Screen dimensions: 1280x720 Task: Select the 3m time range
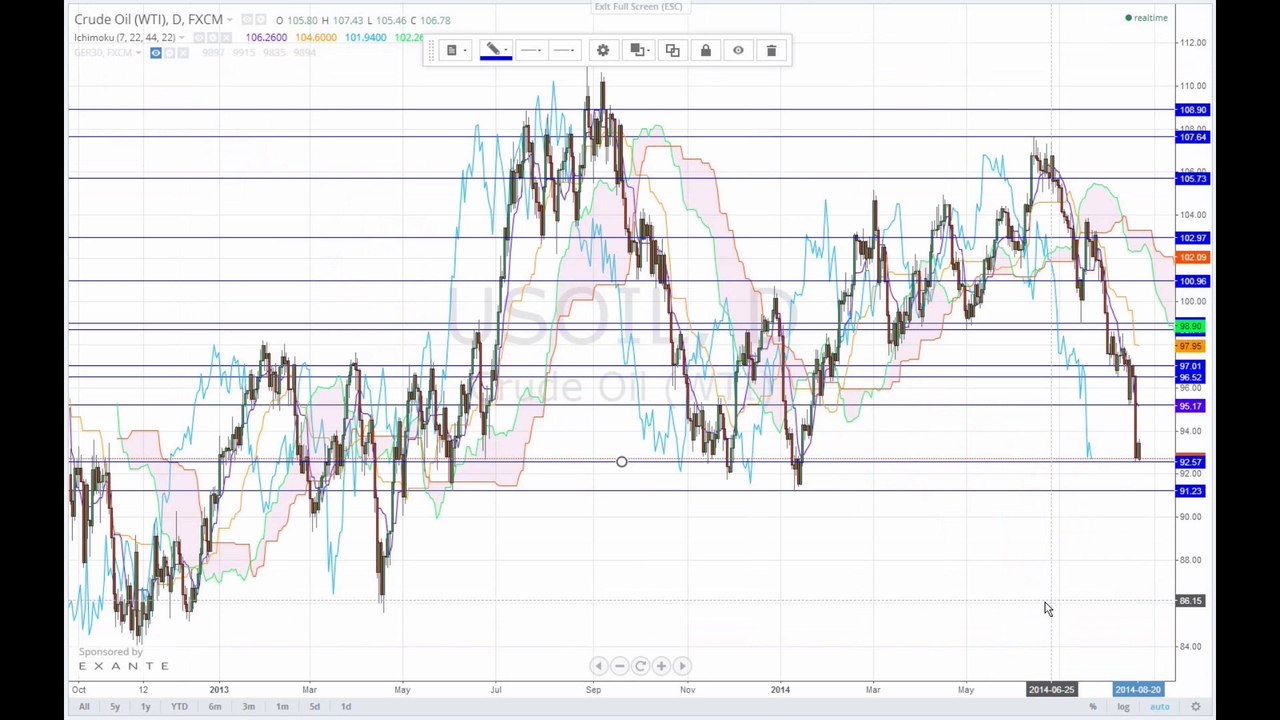pos(249,707)
